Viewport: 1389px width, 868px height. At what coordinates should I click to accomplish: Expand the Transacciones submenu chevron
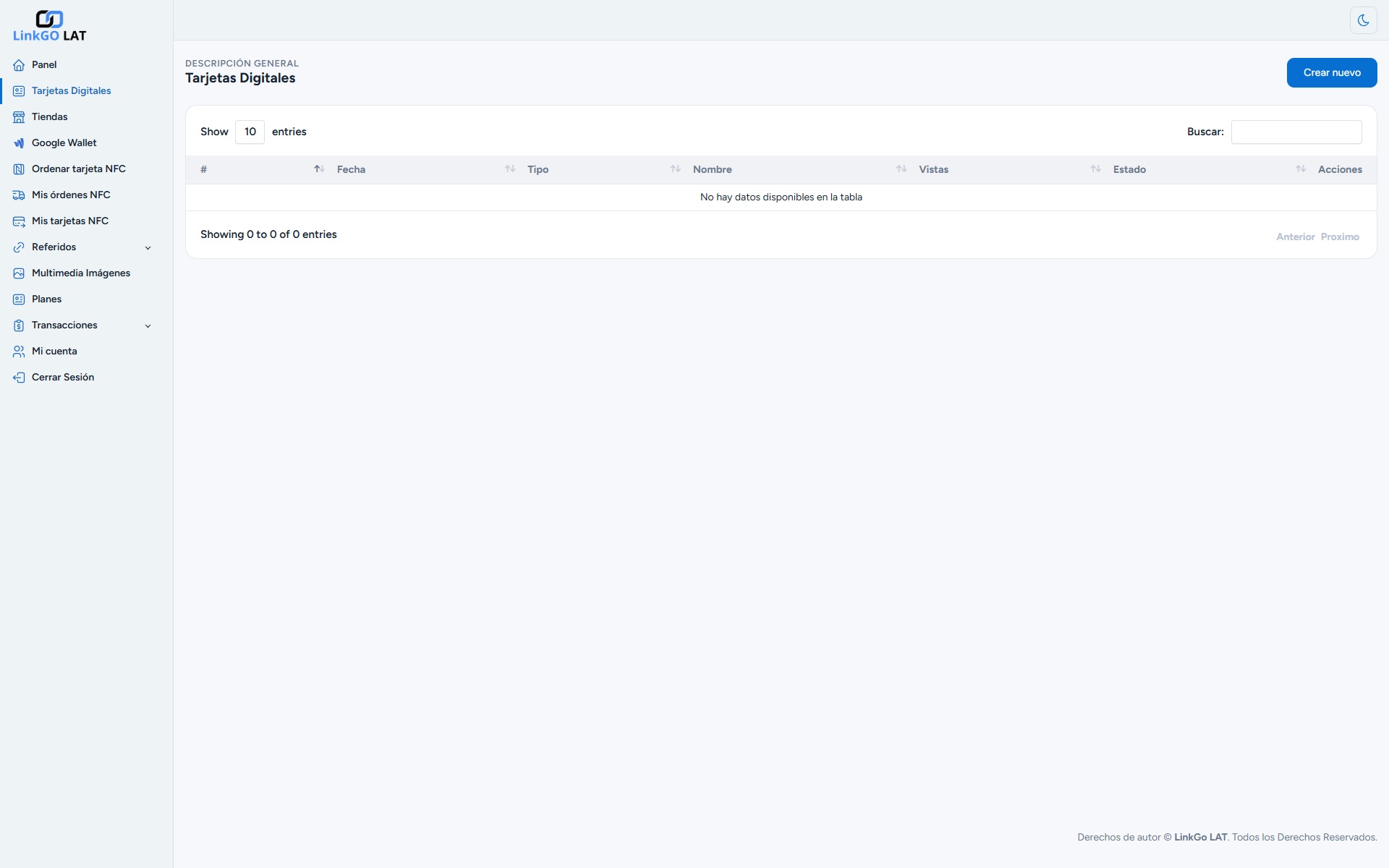(148, 326)
